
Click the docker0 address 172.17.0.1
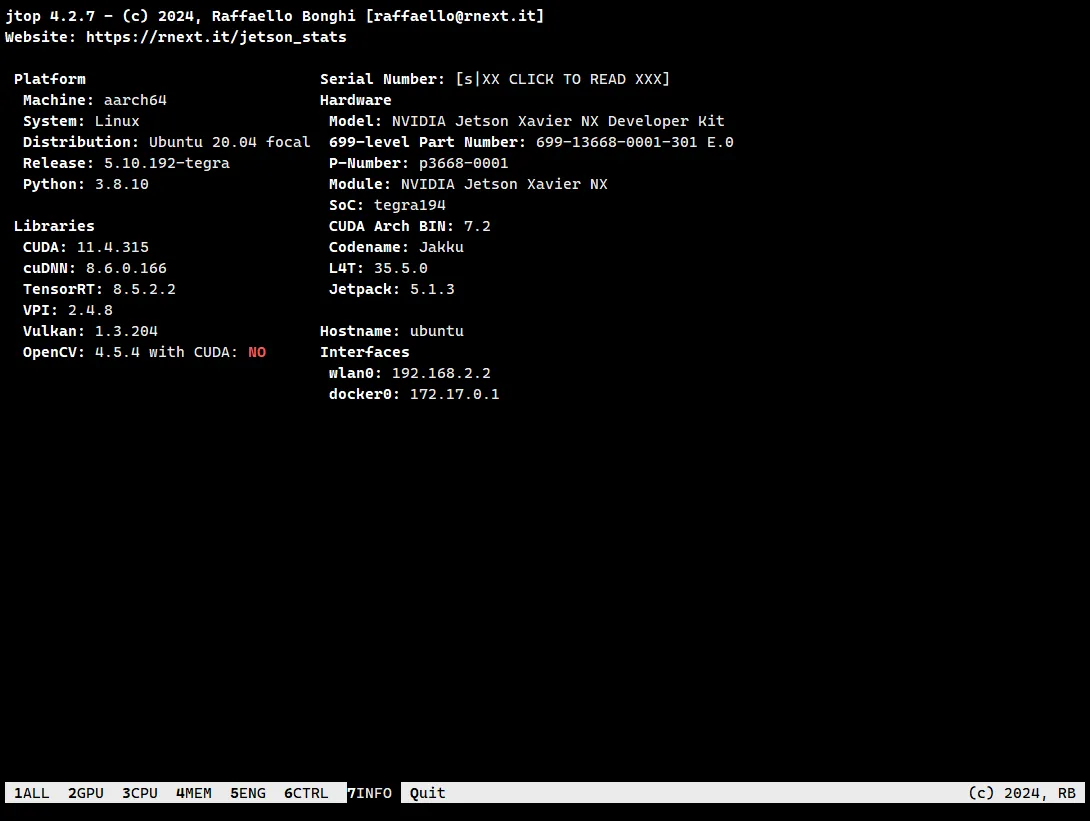pos(455,394)
